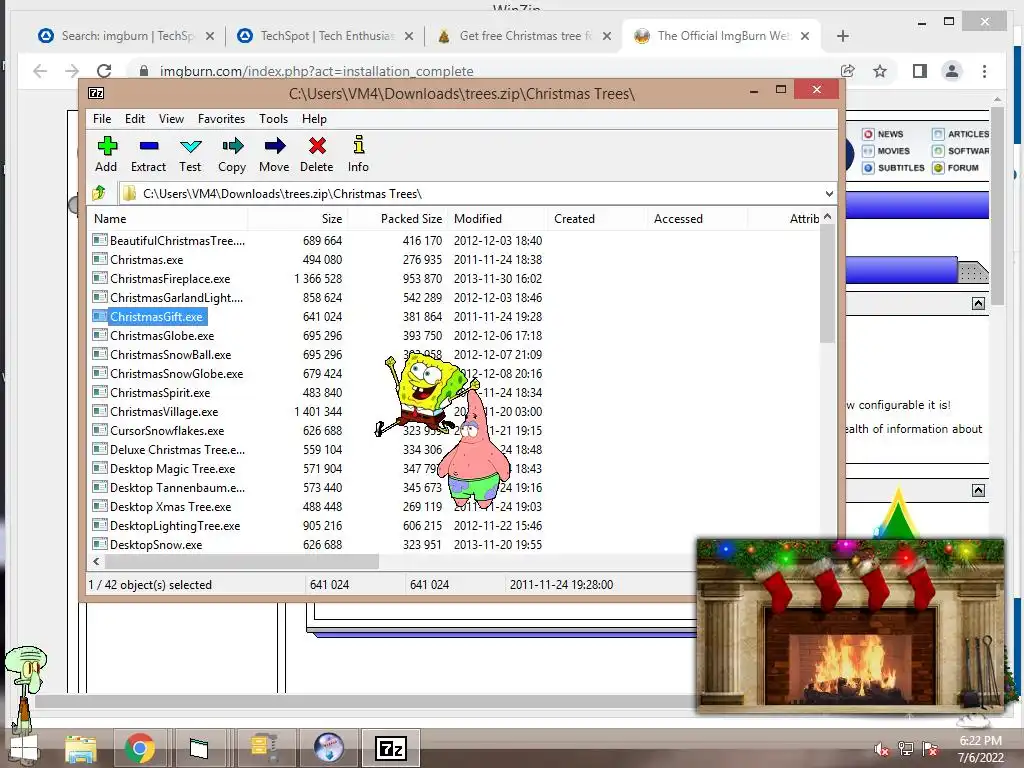The image size is (1024, 768).
Task: Open the Windows Start button
Action: click(x=25, y=748)
